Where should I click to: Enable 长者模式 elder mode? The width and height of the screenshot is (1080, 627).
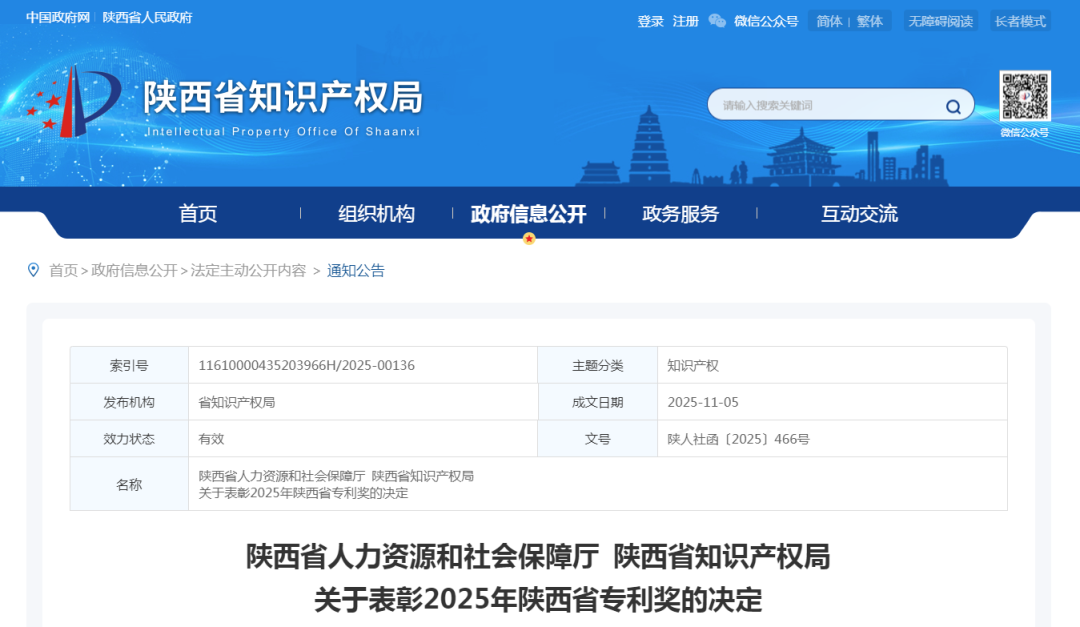click(1020, 20)
